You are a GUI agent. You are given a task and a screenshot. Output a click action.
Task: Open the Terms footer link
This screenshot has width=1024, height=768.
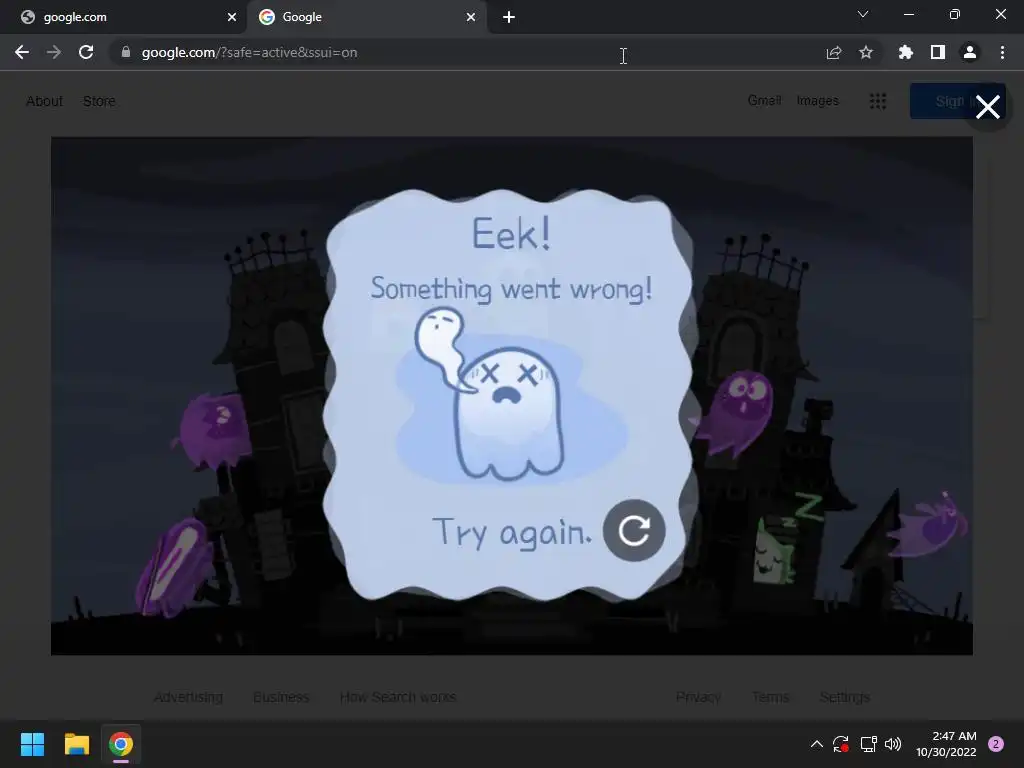pos(770,697)
